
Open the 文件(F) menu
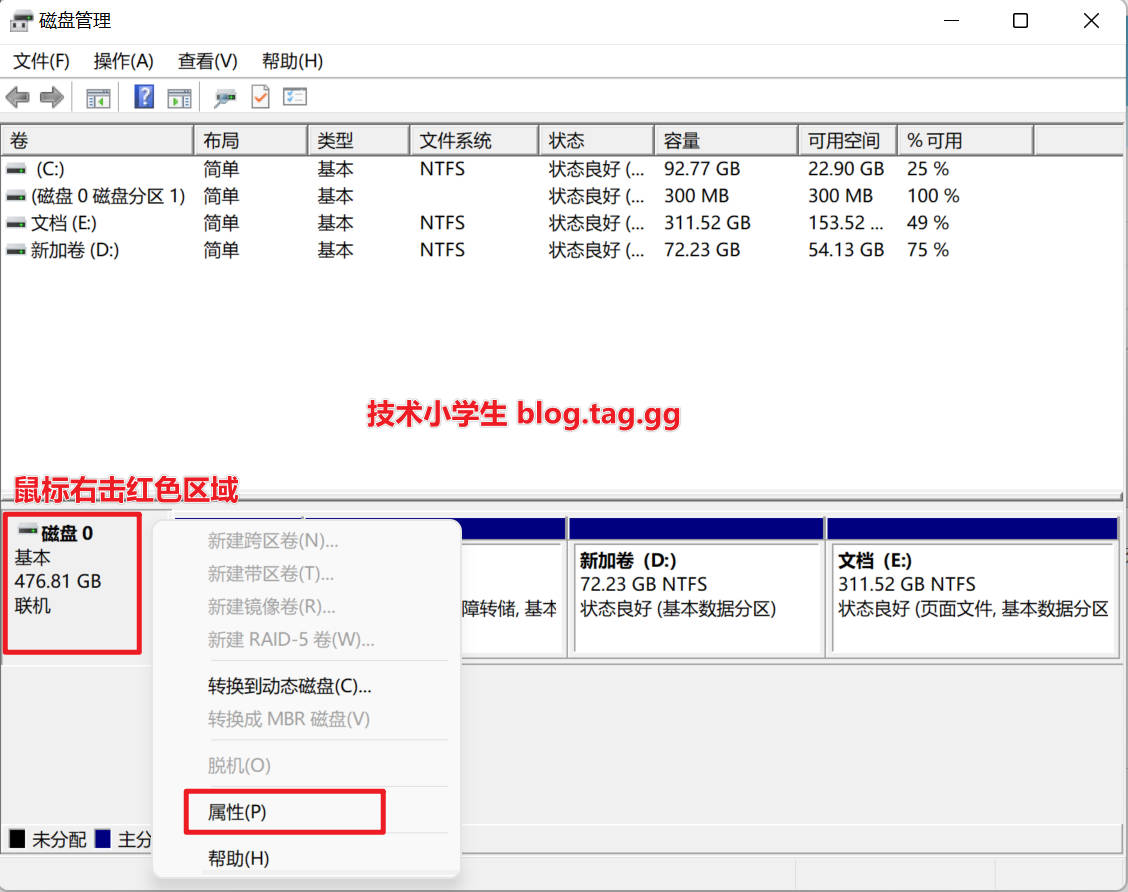[x=41, y=61]
